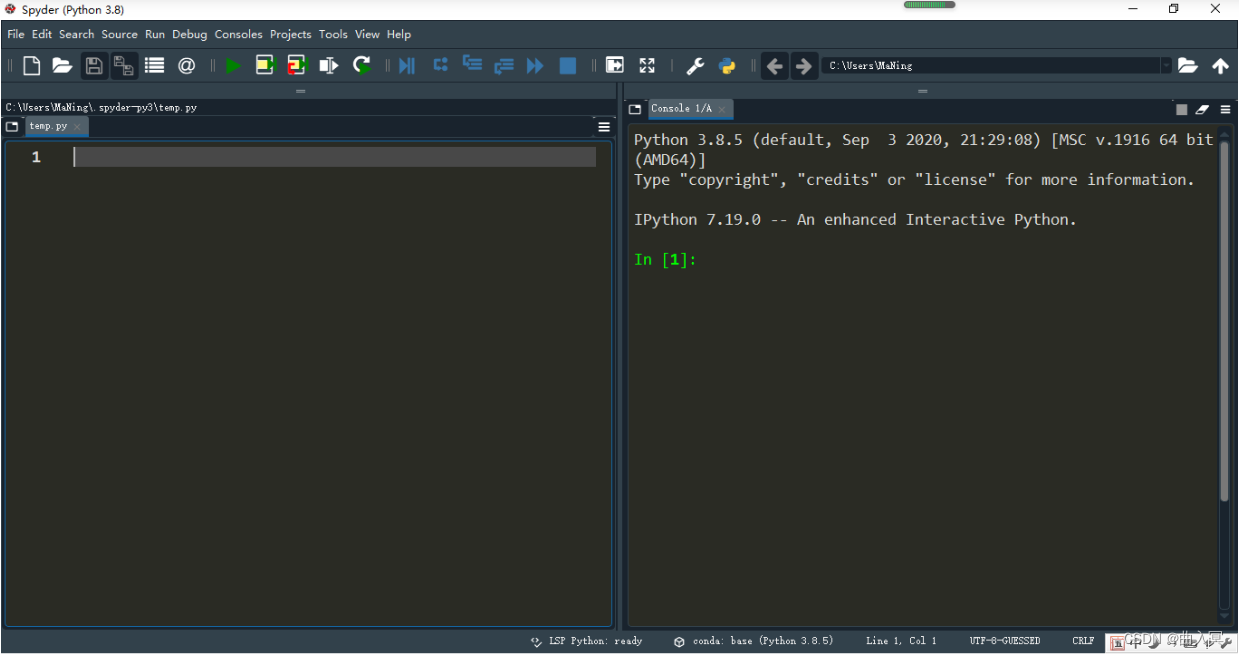
Task: Close the temp.py tab
Action: [x=78, y=127]
